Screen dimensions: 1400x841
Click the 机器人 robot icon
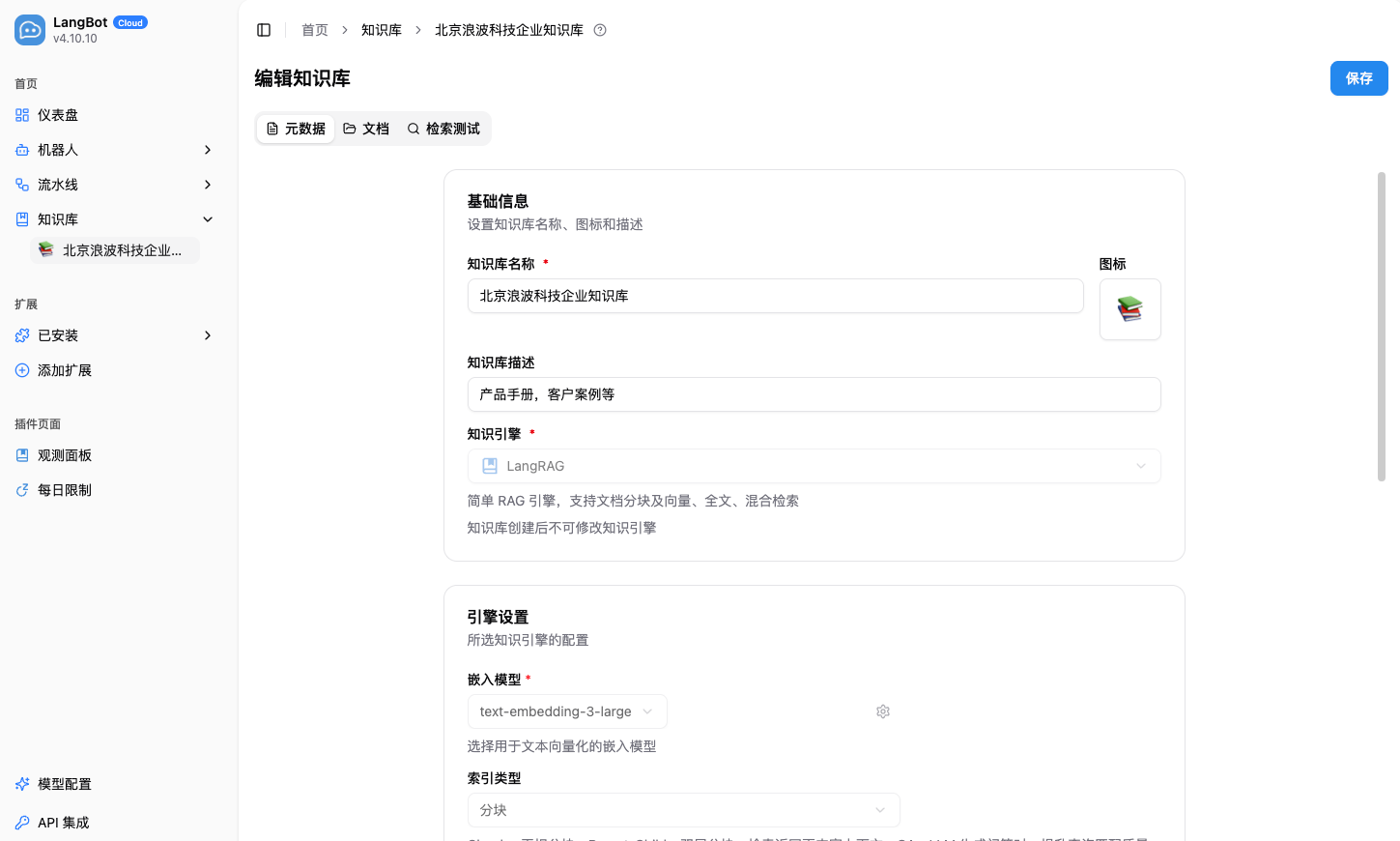22,150
